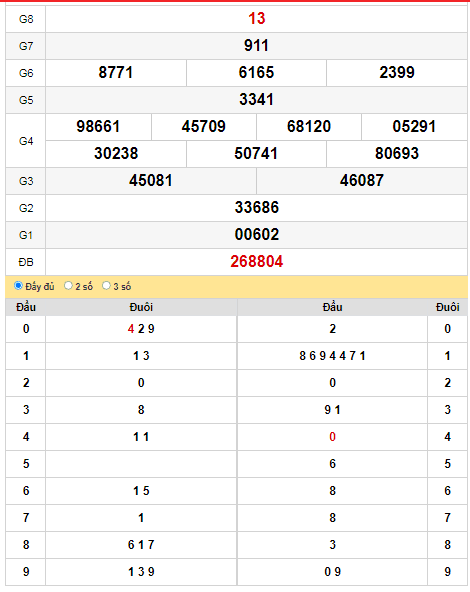This screenshot has height=592, width=470.
Task: Click the special prize number 268804
Action: point(256,262)
